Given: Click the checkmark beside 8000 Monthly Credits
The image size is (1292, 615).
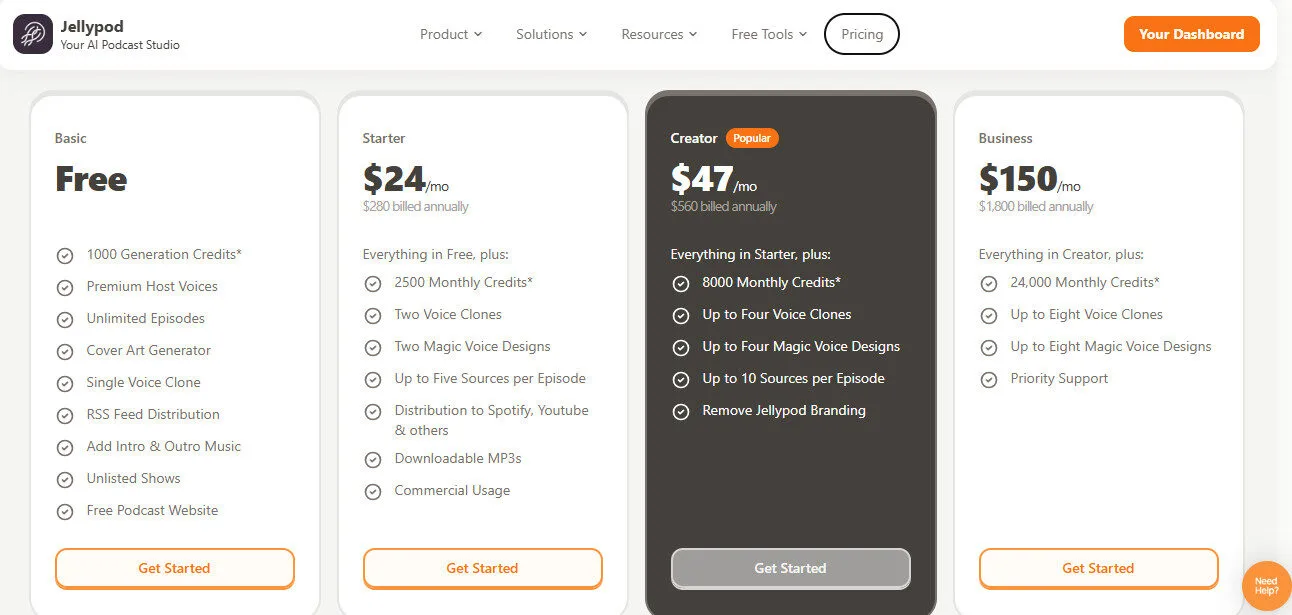Looking at the screenshot, I should coord(681,283).
